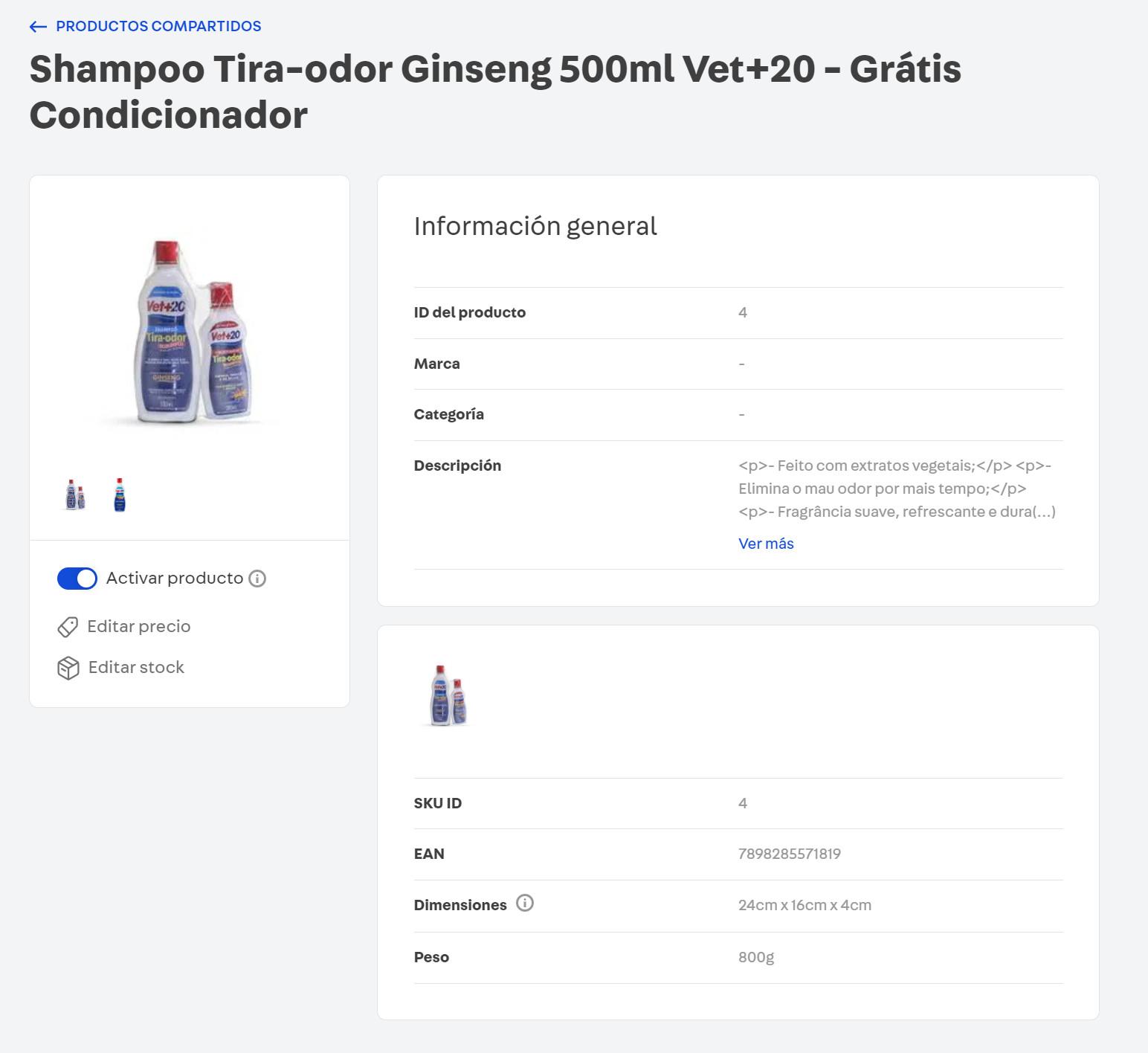This screenshot has height=1053, width=1148.
Task: Click the Información general heading
Action: [x=535, y=226]
